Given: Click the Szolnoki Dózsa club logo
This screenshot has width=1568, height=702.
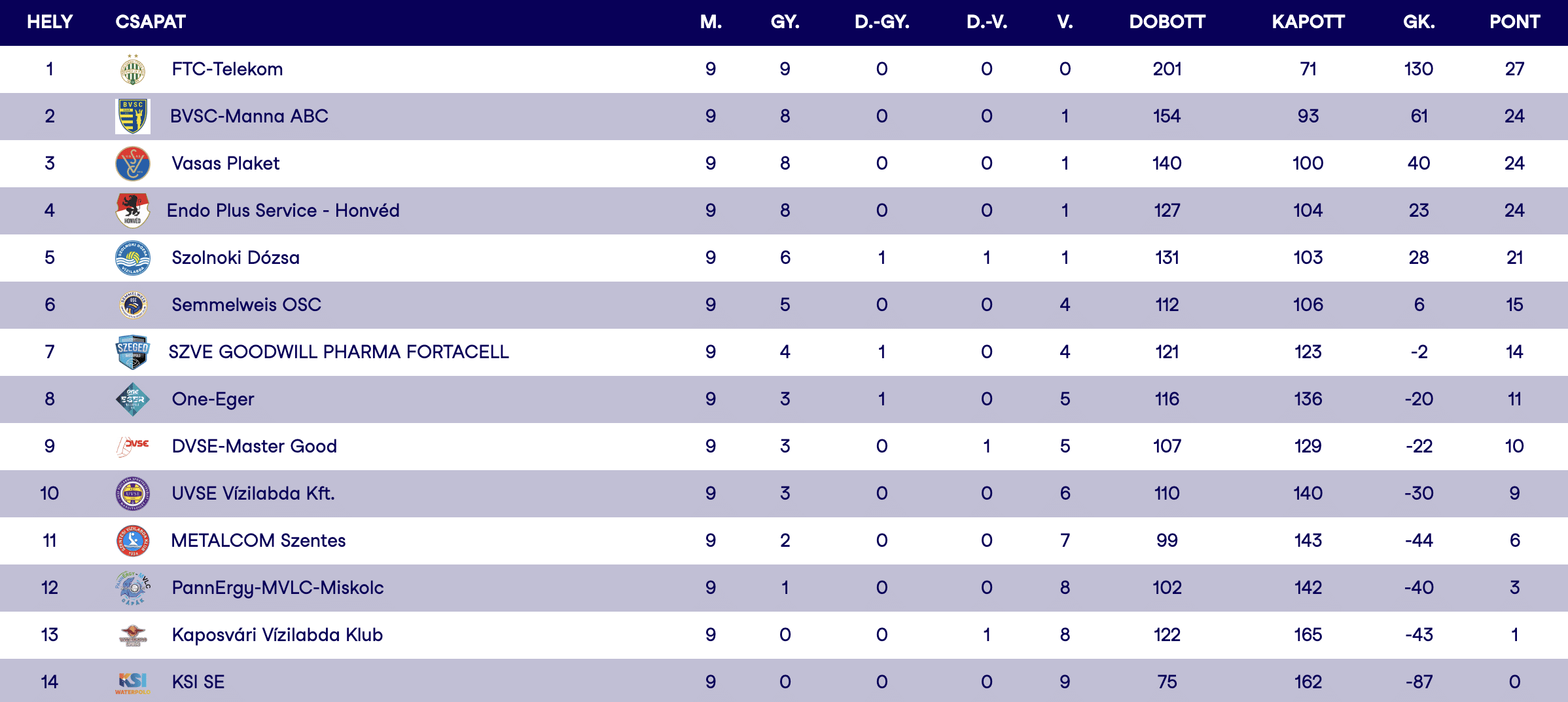Looking at the screenshot, I should coord(133,258).
